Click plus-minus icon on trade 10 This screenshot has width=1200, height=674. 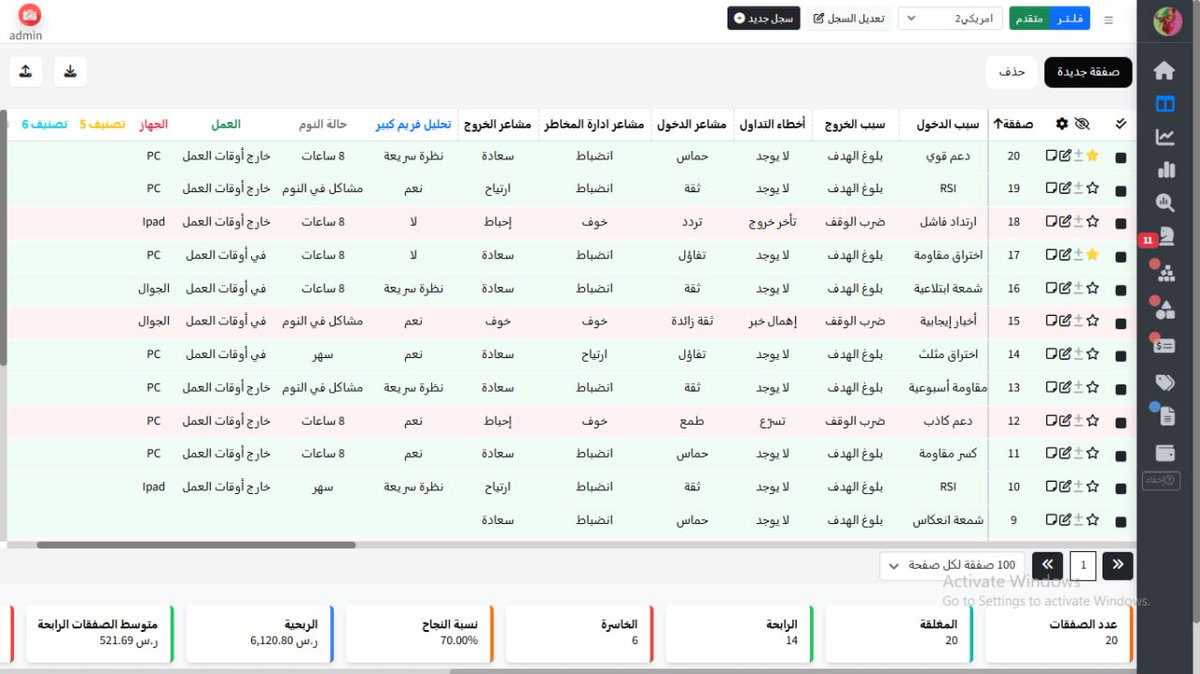(x=1078, y=487)
